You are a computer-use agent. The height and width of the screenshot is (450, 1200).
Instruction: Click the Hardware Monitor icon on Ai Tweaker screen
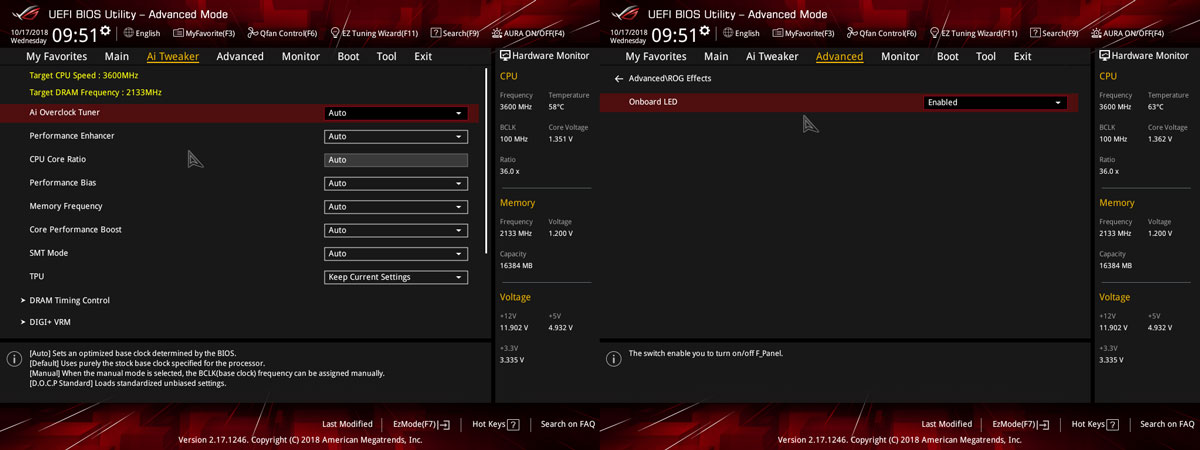(505, 56)
